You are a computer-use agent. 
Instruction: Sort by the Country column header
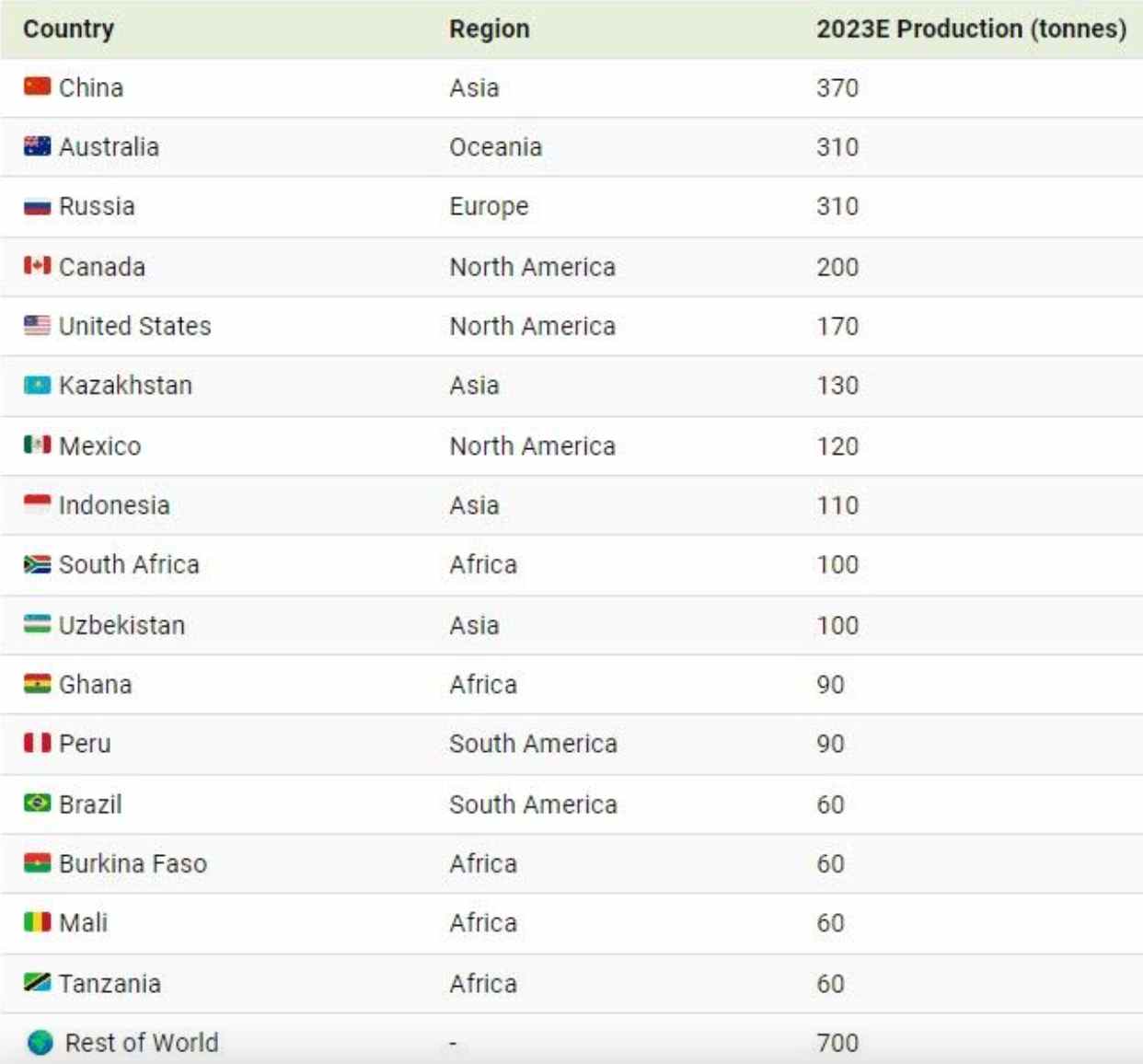pyautogui.click(x=69, y=29)
